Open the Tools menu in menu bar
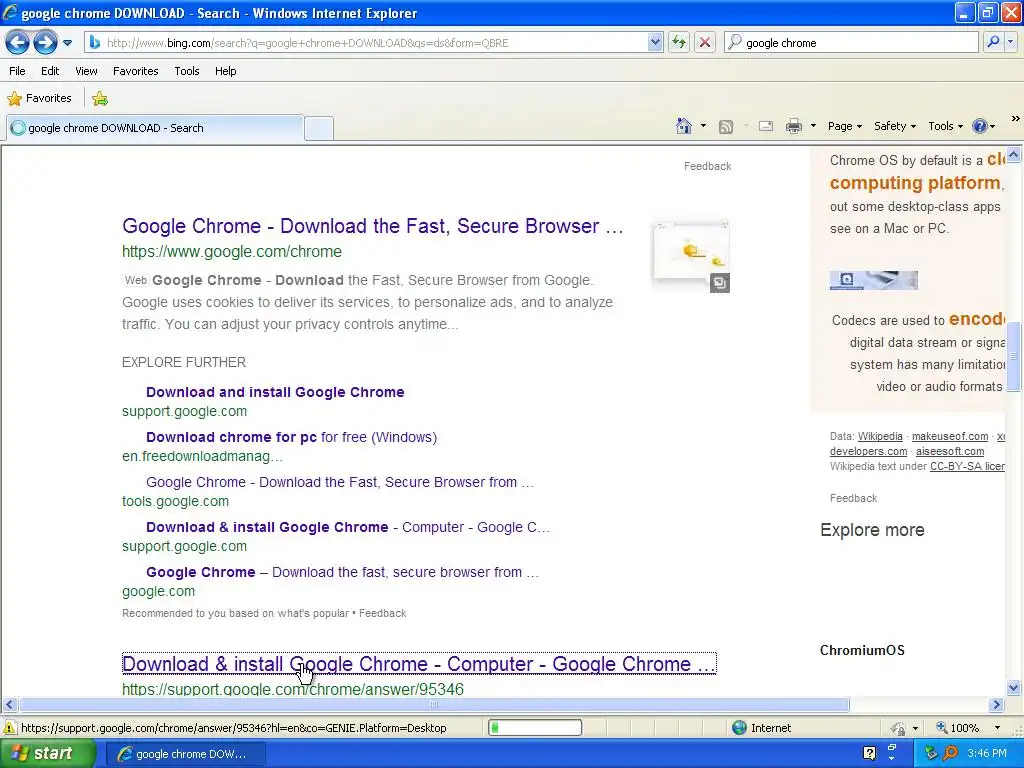1024x768 pixels. tap(187, 71)
